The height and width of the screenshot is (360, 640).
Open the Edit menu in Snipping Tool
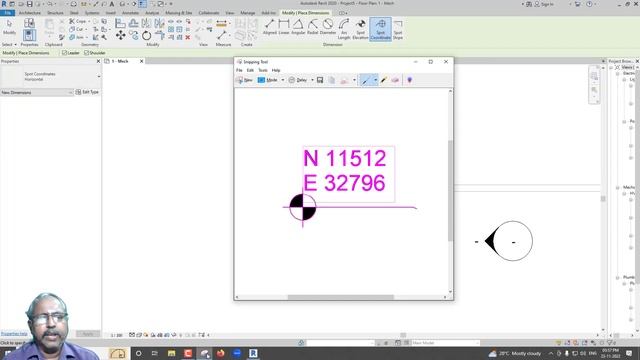tap(250, 70)
